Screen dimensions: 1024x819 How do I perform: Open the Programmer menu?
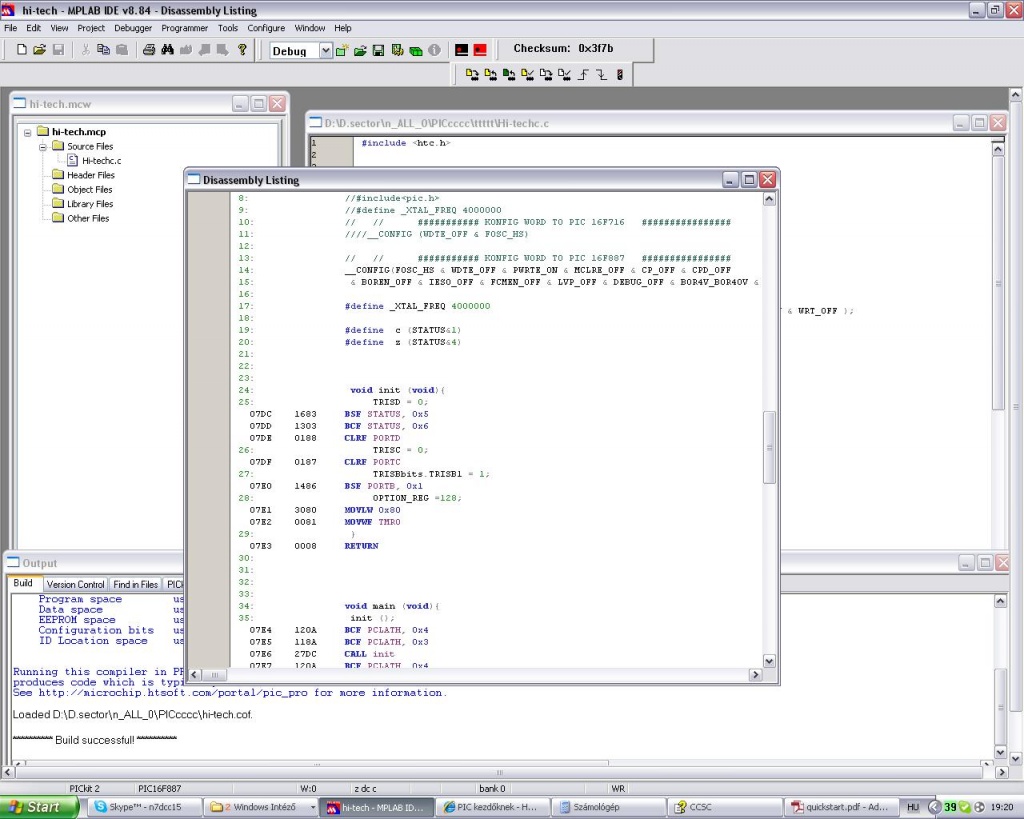pos(185,28)
